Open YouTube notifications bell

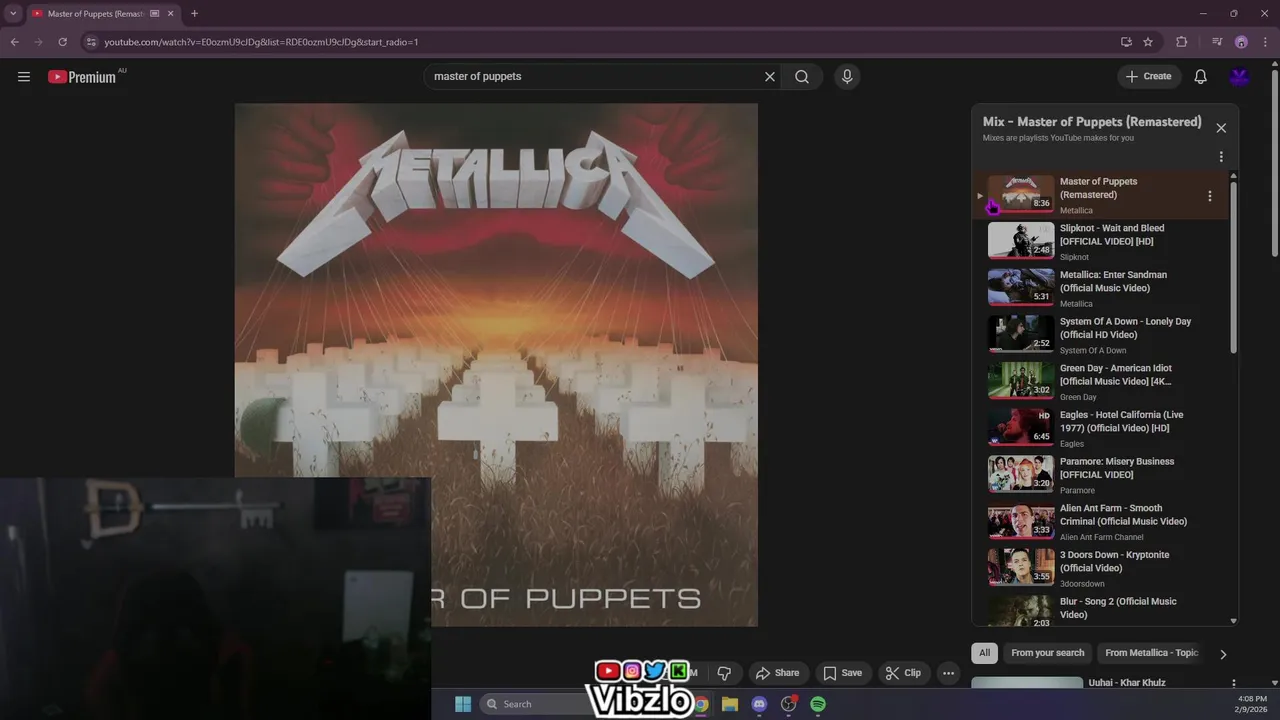pos(1201,77)
